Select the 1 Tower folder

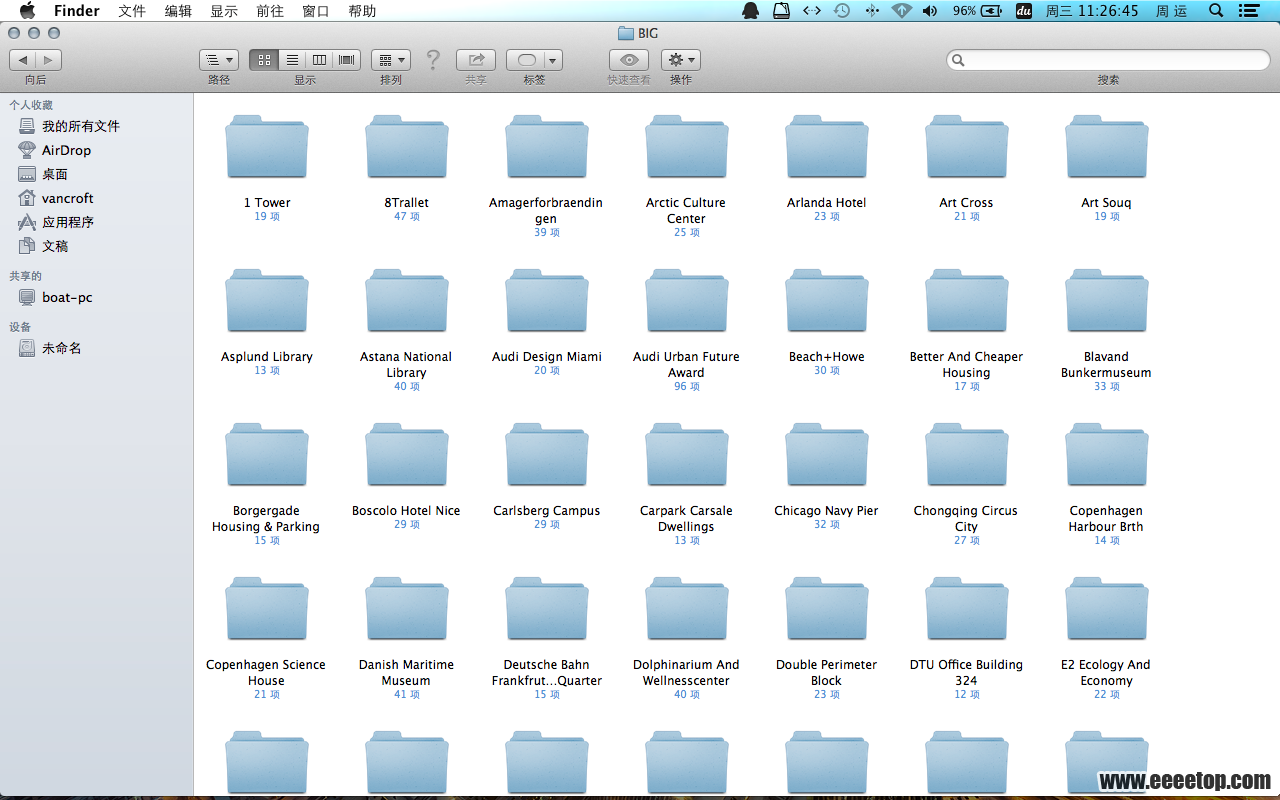click(x=266, y=146)
